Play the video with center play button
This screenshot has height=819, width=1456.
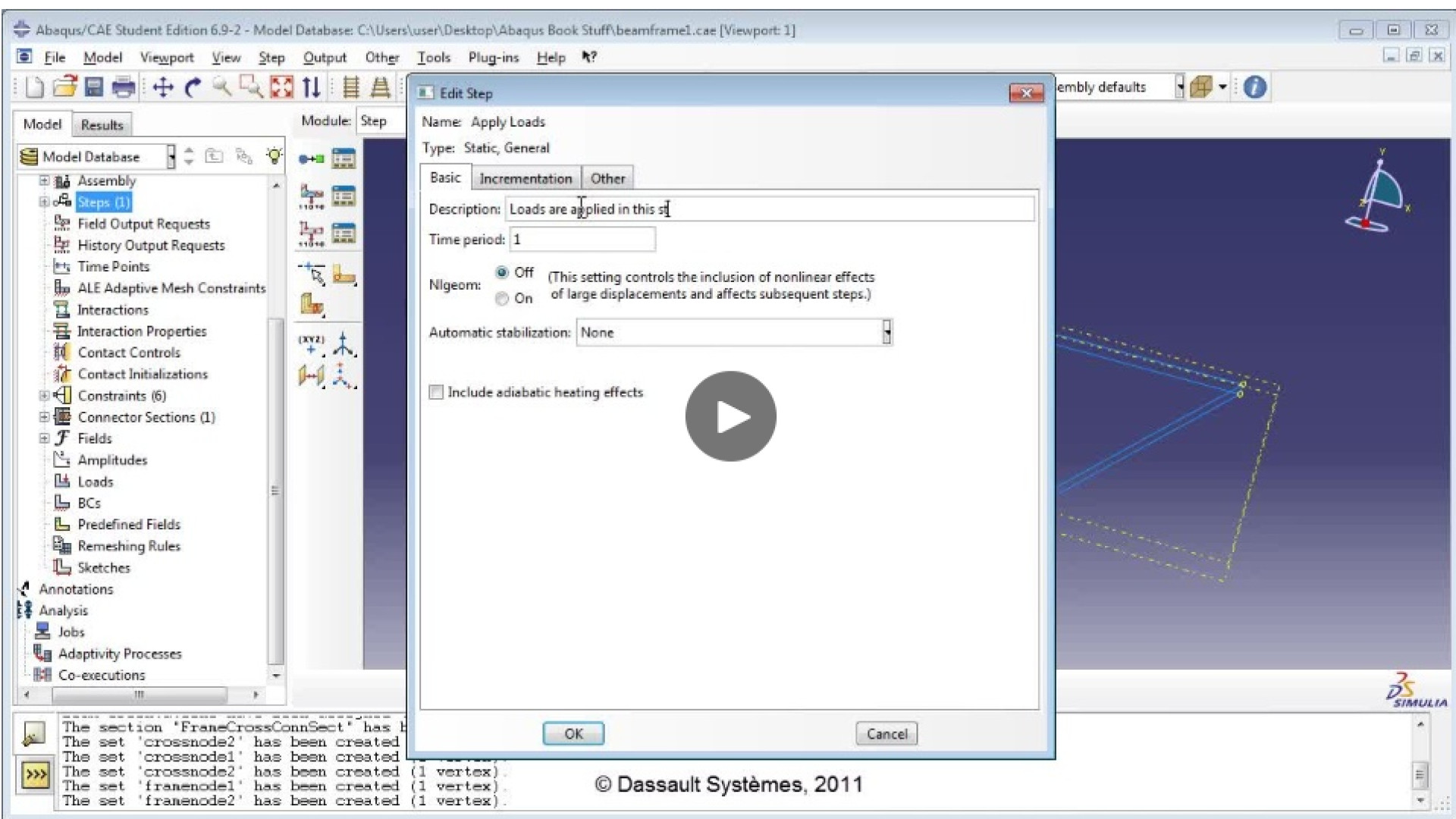point(730,416)
